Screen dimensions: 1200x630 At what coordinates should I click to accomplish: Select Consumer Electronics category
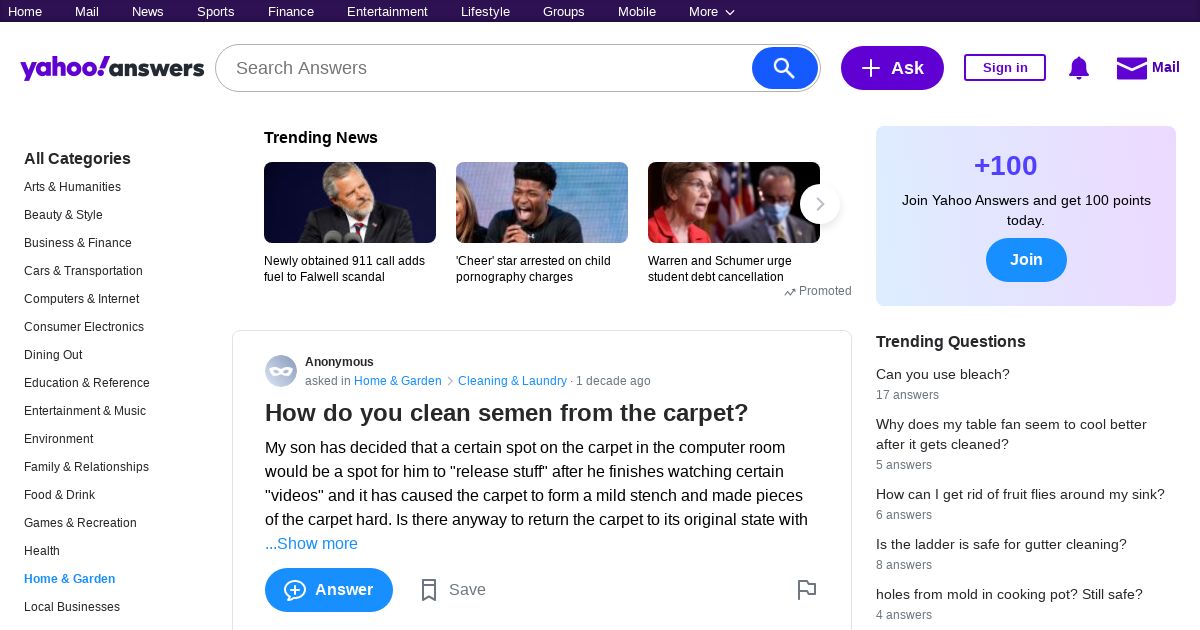click(x=84, y=327)
